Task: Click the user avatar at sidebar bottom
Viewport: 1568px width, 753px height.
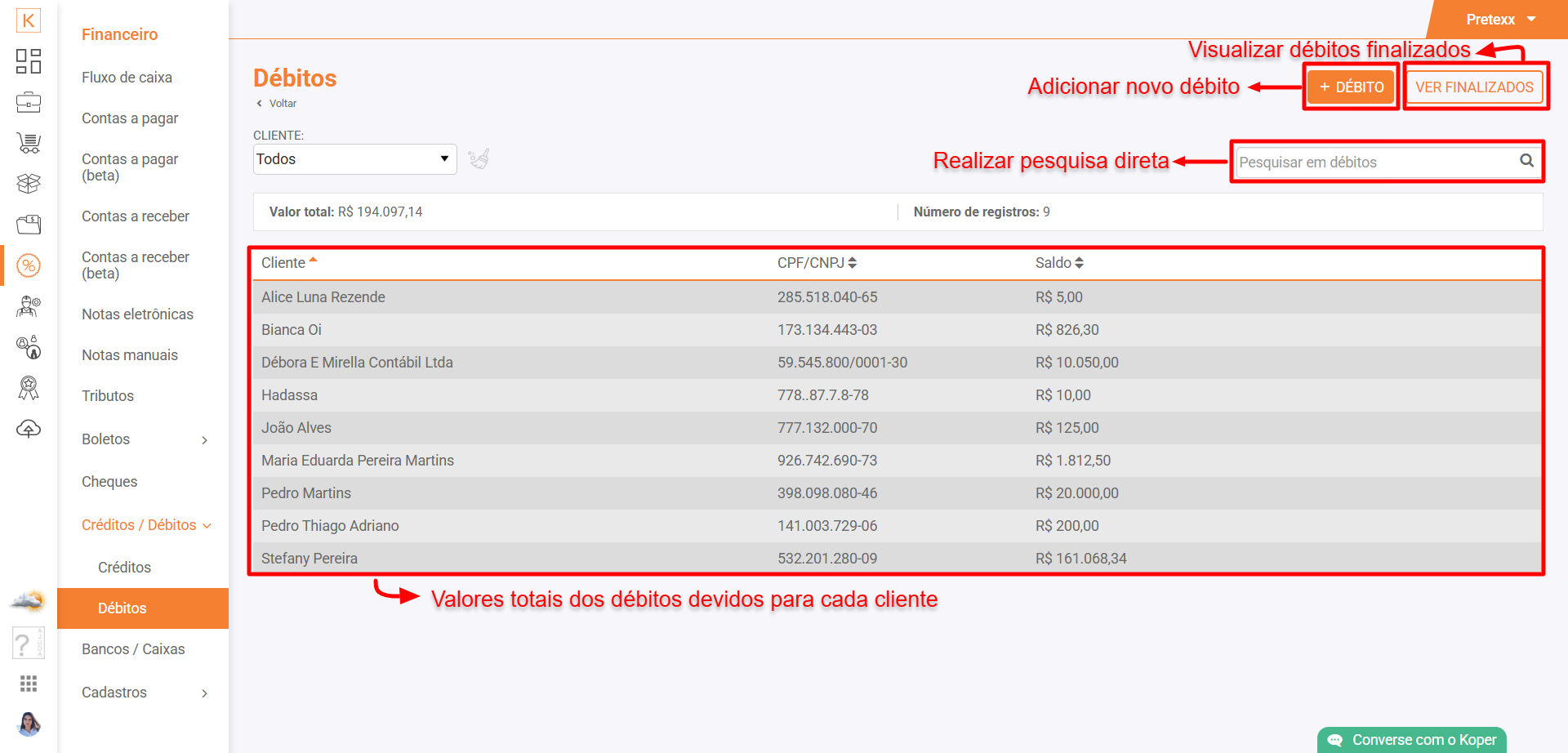Action: [29, 724]
